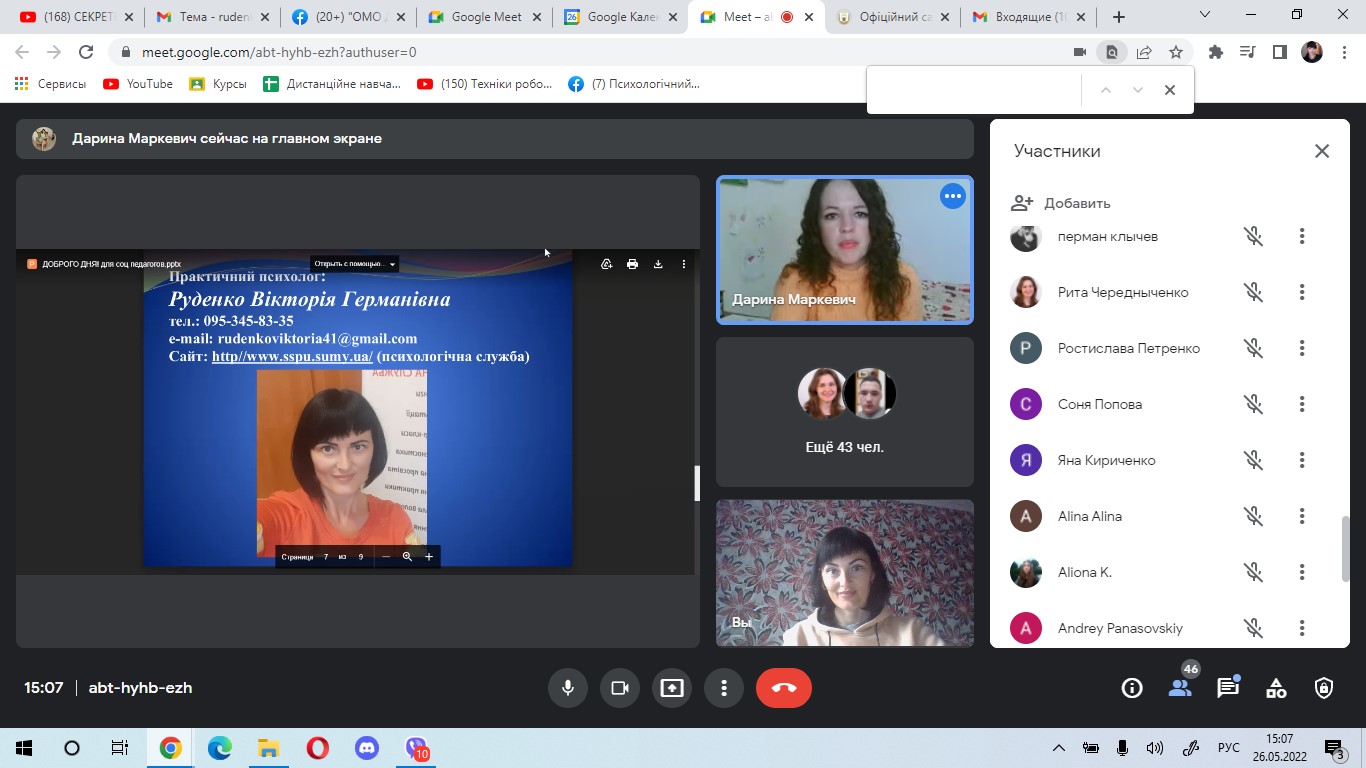This screenshot has height=768, width=1366.
Task: Click the Ещё 43 чел. tile
Action: click(845, 412)
